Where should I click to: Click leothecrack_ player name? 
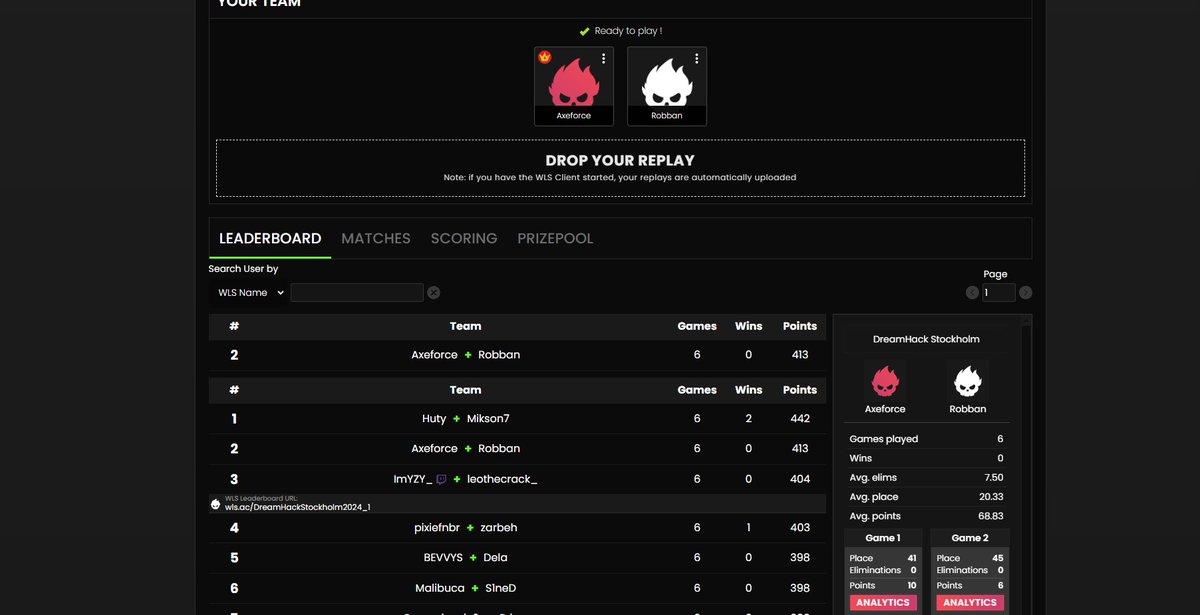(503, 480)
